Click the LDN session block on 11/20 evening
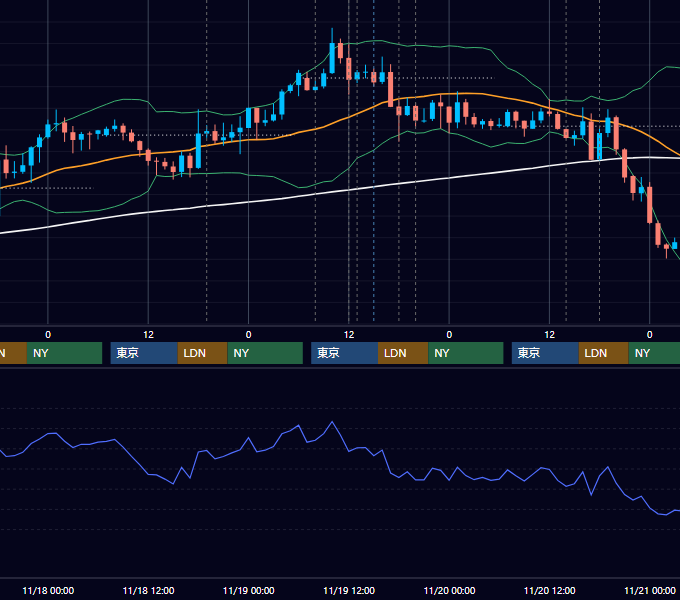 pos(604,353)
